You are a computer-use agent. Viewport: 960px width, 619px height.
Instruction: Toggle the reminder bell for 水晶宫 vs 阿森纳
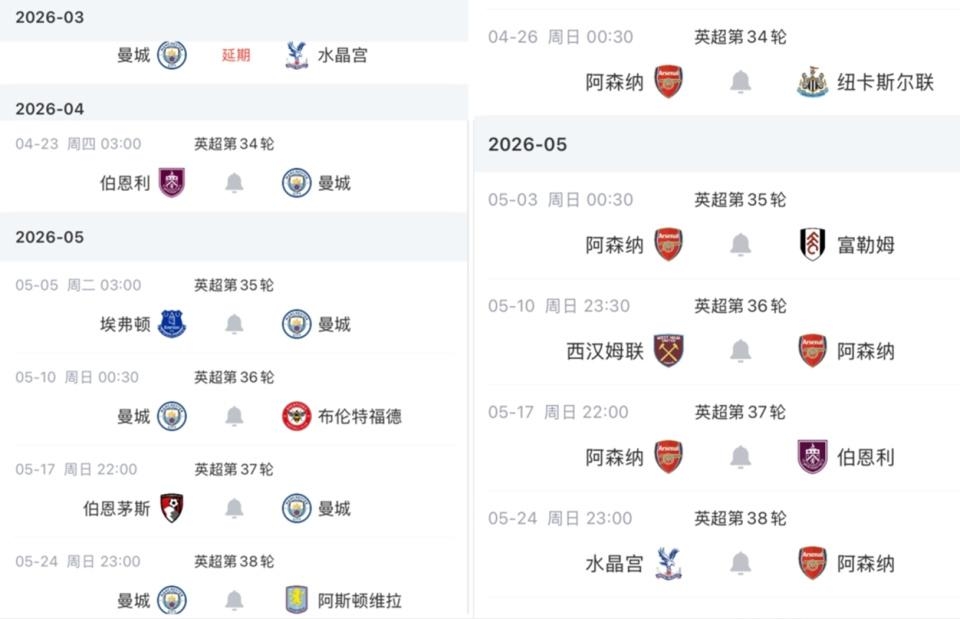[739, 563]
